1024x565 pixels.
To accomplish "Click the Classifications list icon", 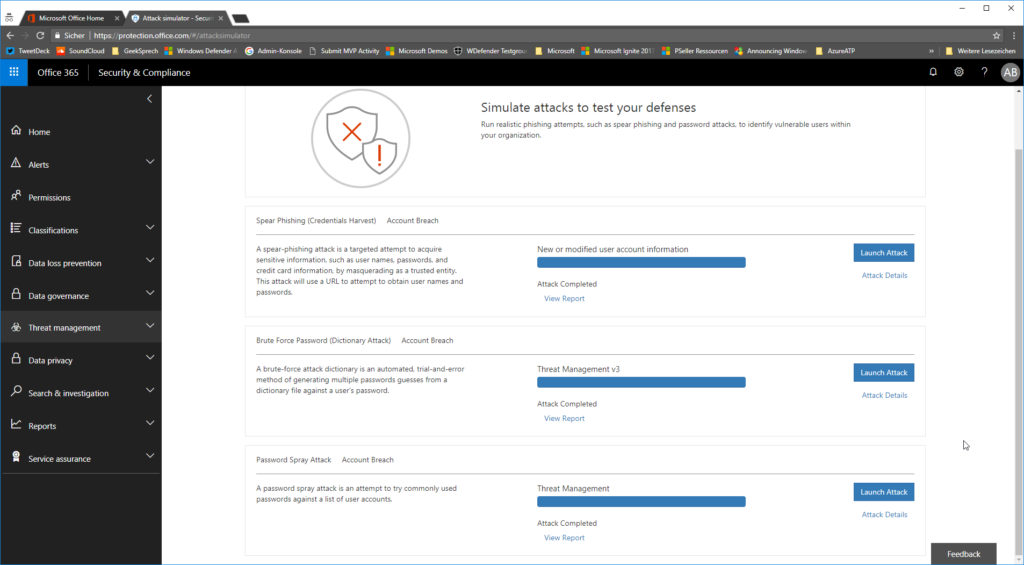I will (x=16, y=229).
